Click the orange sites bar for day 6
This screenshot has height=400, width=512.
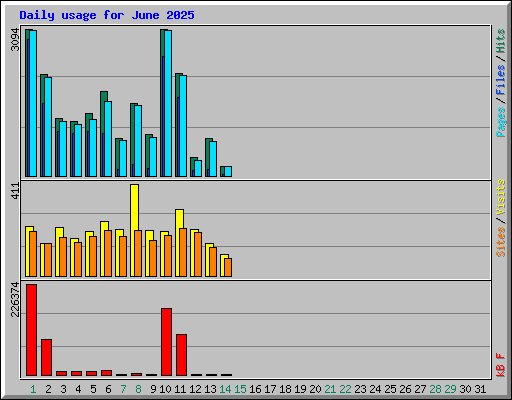point(108,253)
